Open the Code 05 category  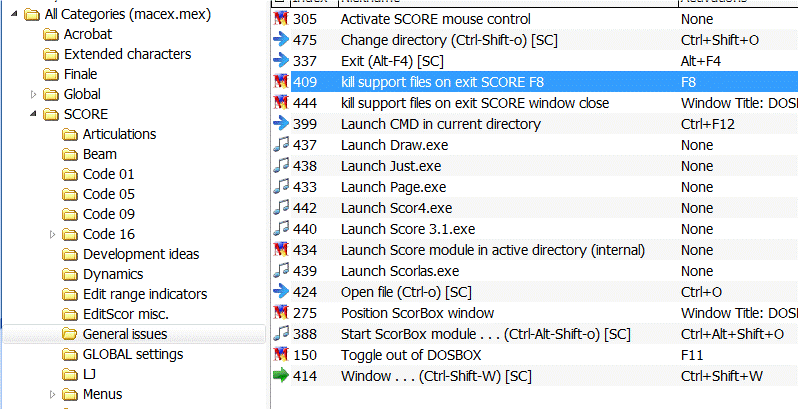[109, 194]
